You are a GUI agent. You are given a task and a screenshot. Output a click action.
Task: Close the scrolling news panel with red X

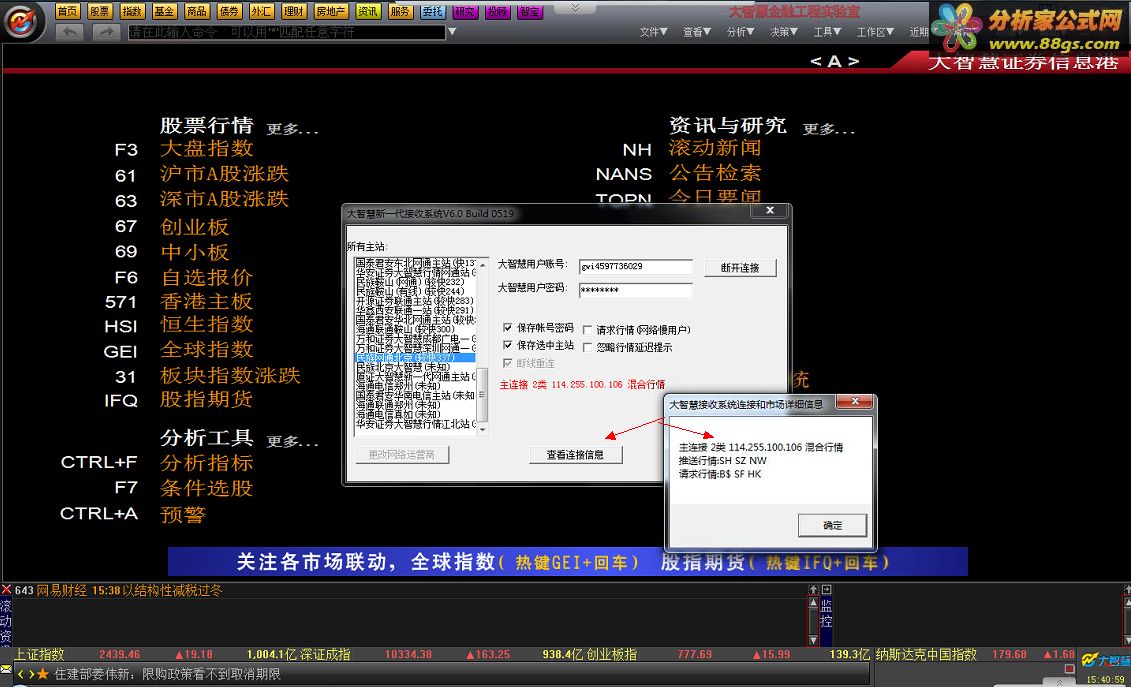click(x=6, y=590)
